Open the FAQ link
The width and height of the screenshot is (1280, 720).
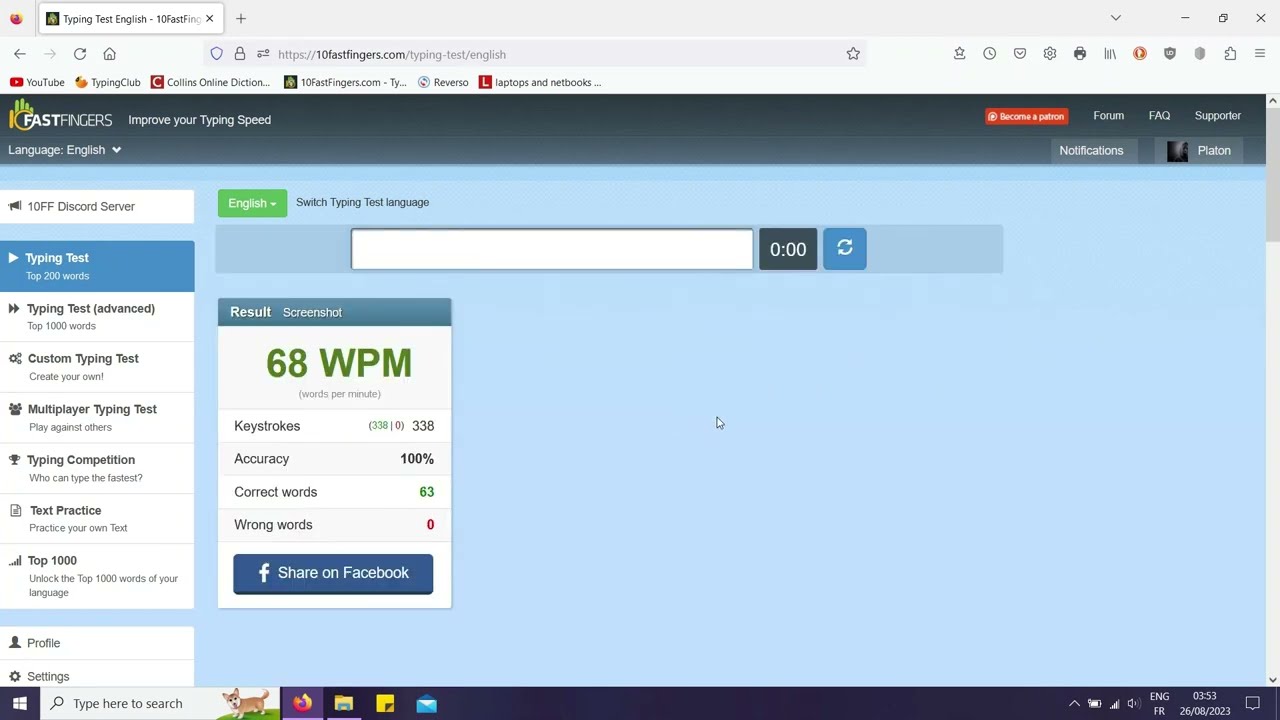[1159, 116]
